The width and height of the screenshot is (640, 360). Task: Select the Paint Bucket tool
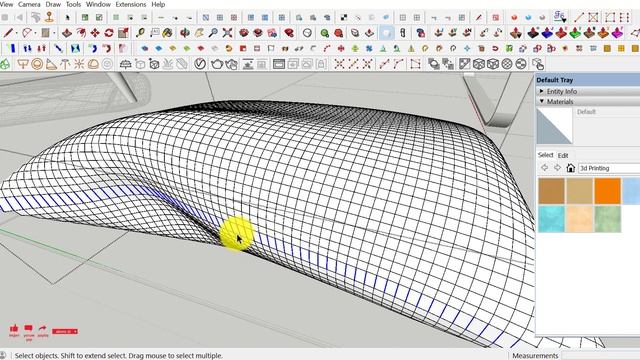[167, 33]
